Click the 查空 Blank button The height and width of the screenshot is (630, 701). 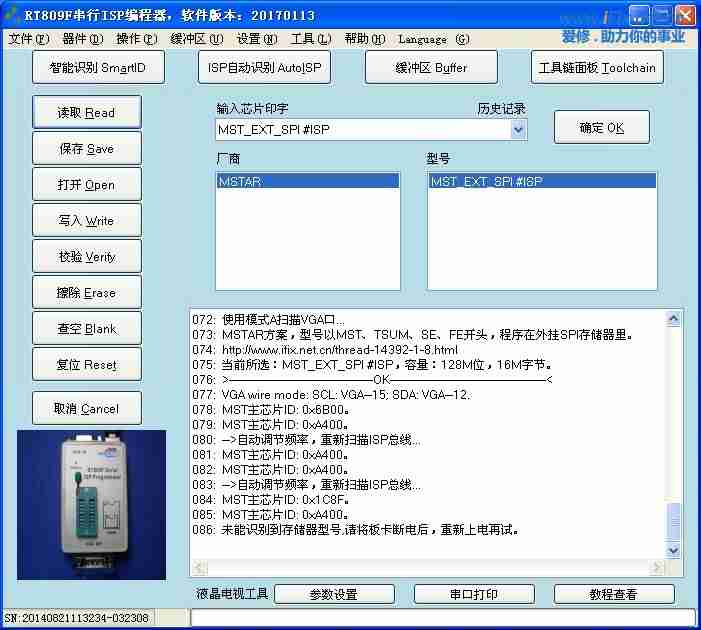87,329
